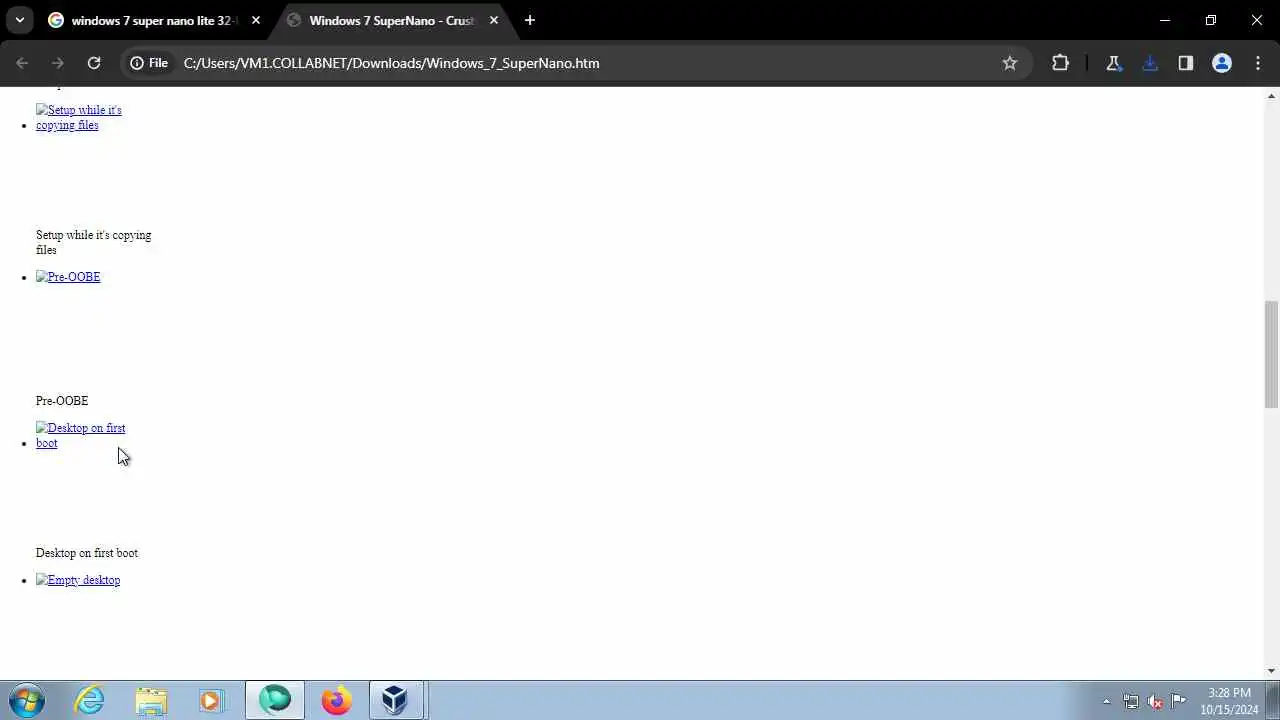Image resolution: width=1280 pixels, height=720 pixels.
Task: Close the 'windows 7 super nano lite' tab
Action: click(256, 20)
